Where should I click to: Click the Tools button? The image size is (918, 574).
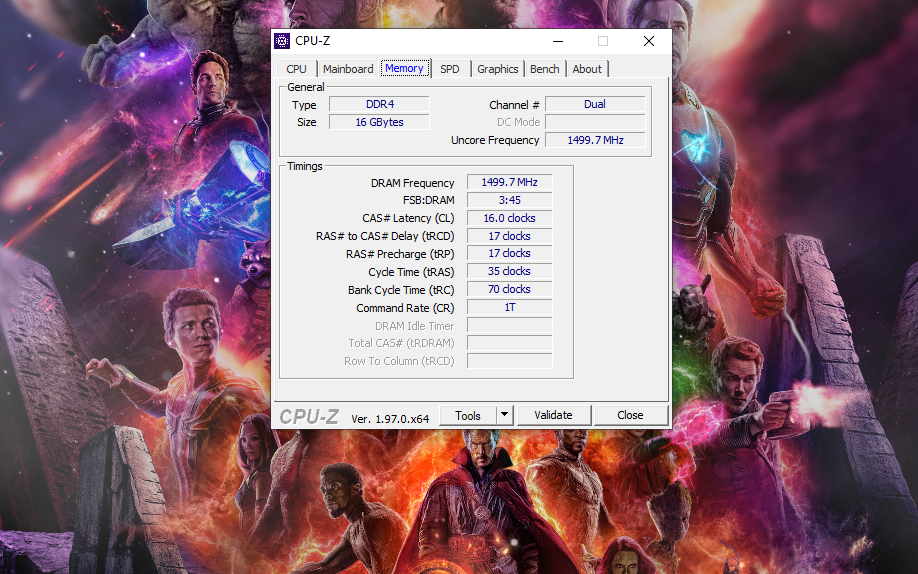(468, 415)
